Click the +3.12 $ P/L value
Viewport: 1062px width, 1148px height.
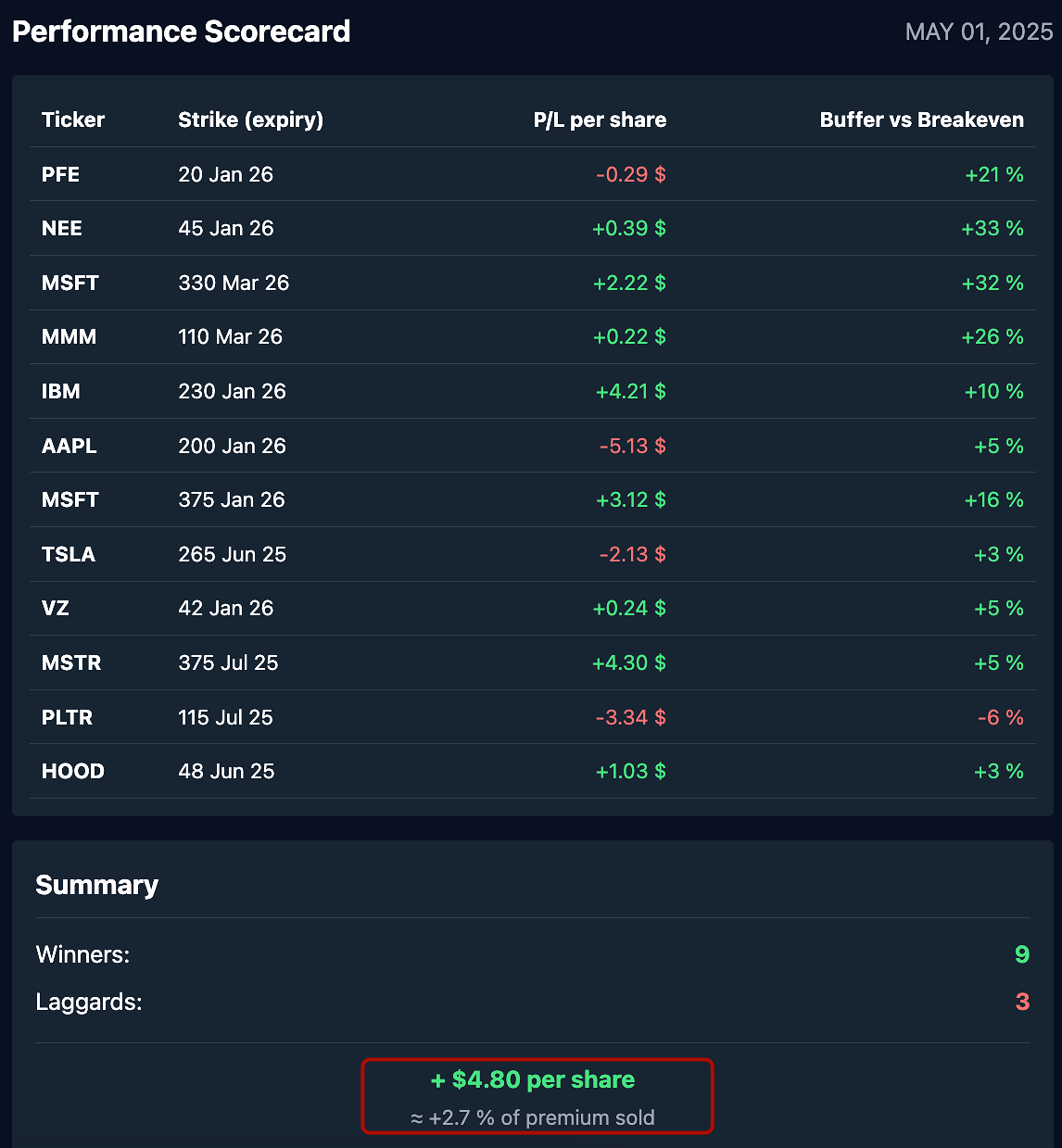(x=630, y=499)
